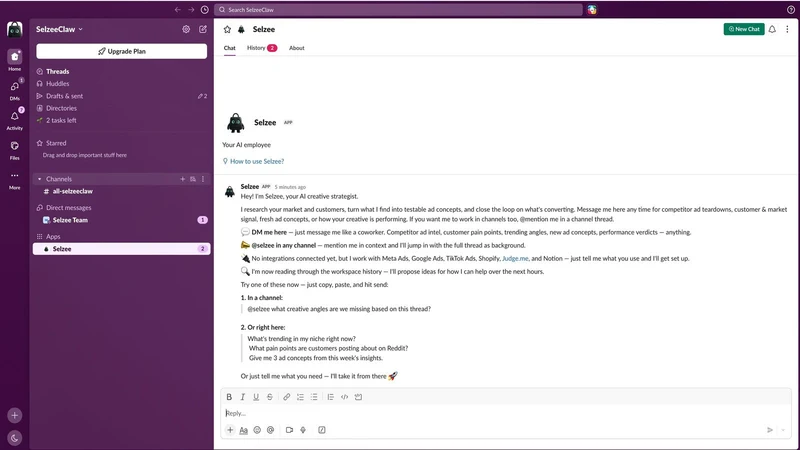Open the DMs sidebar icon
Screen dimensions: 800x450
tap(14, 87)
